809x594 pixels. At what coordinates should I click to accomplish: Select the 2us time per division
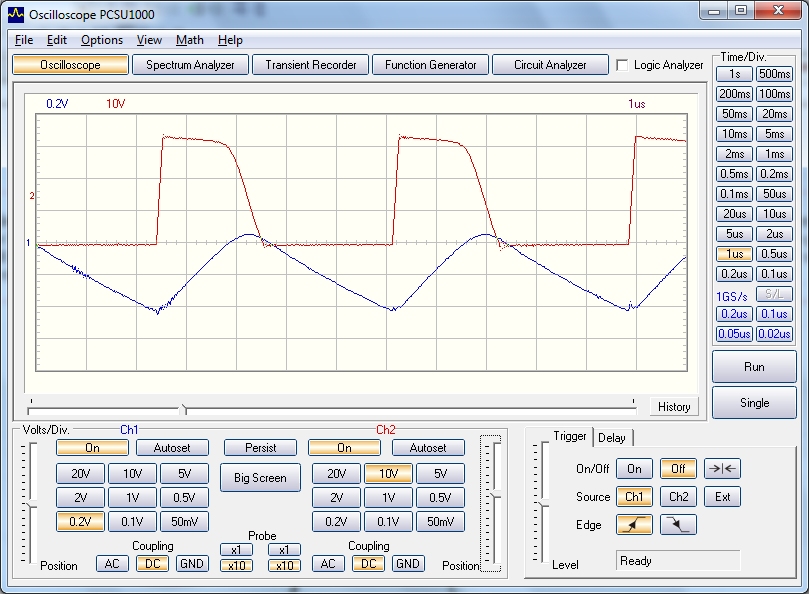point(774,234)
